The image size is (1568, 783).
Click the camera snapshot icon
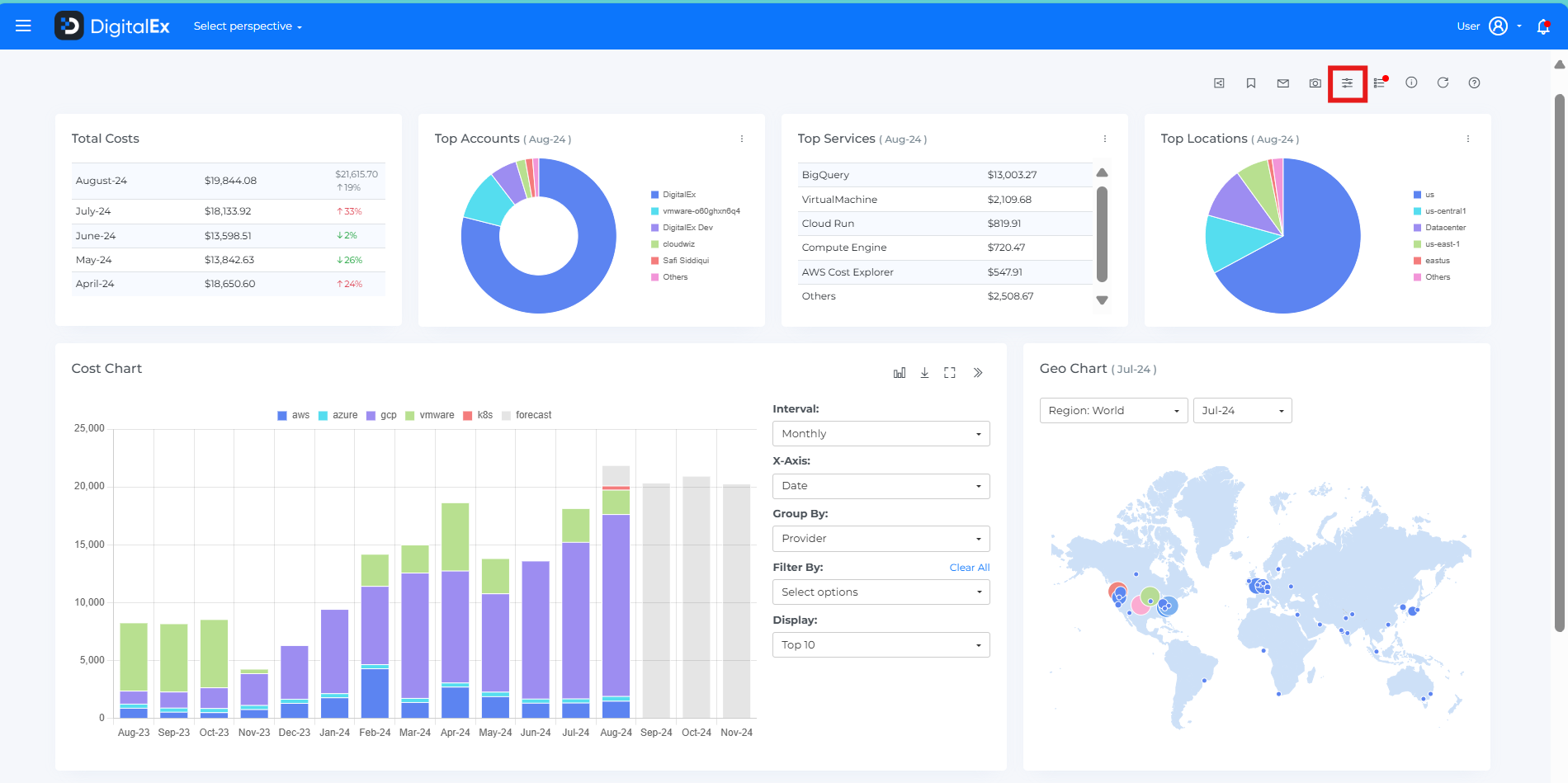coord(1315,83)
